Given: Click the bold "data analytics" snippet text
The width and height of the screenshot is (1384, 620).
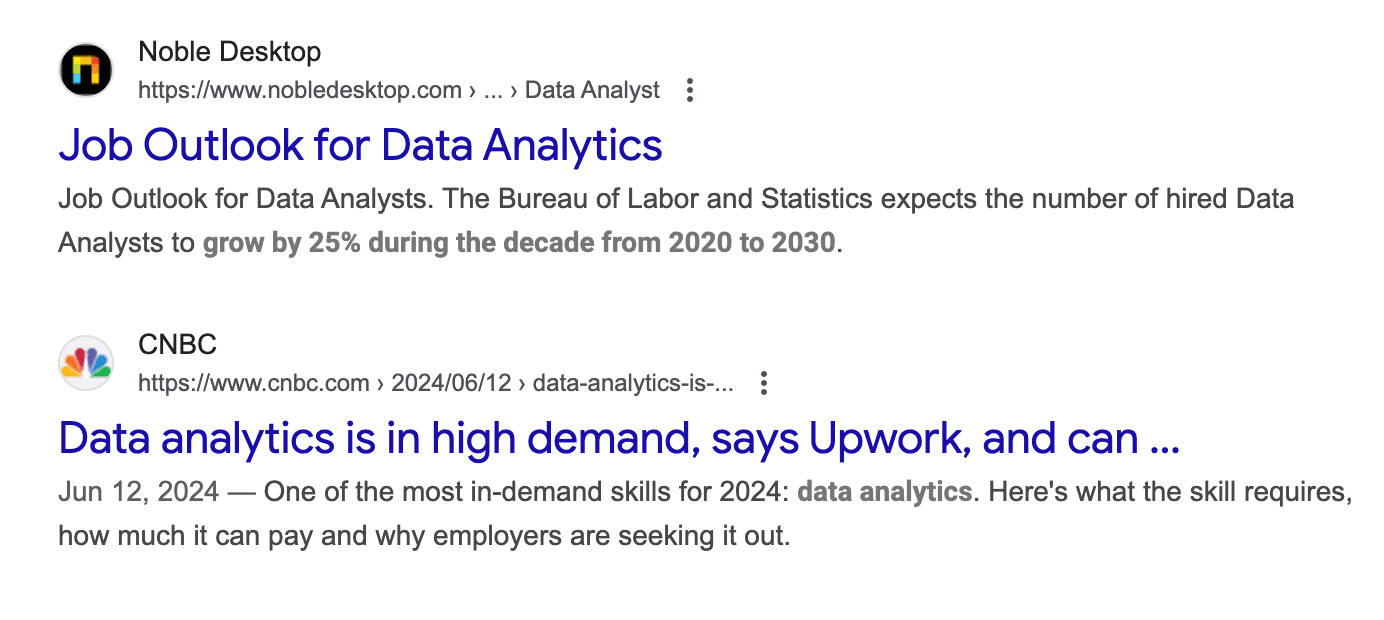Looking at the screenshot, I should click(884, 492).
